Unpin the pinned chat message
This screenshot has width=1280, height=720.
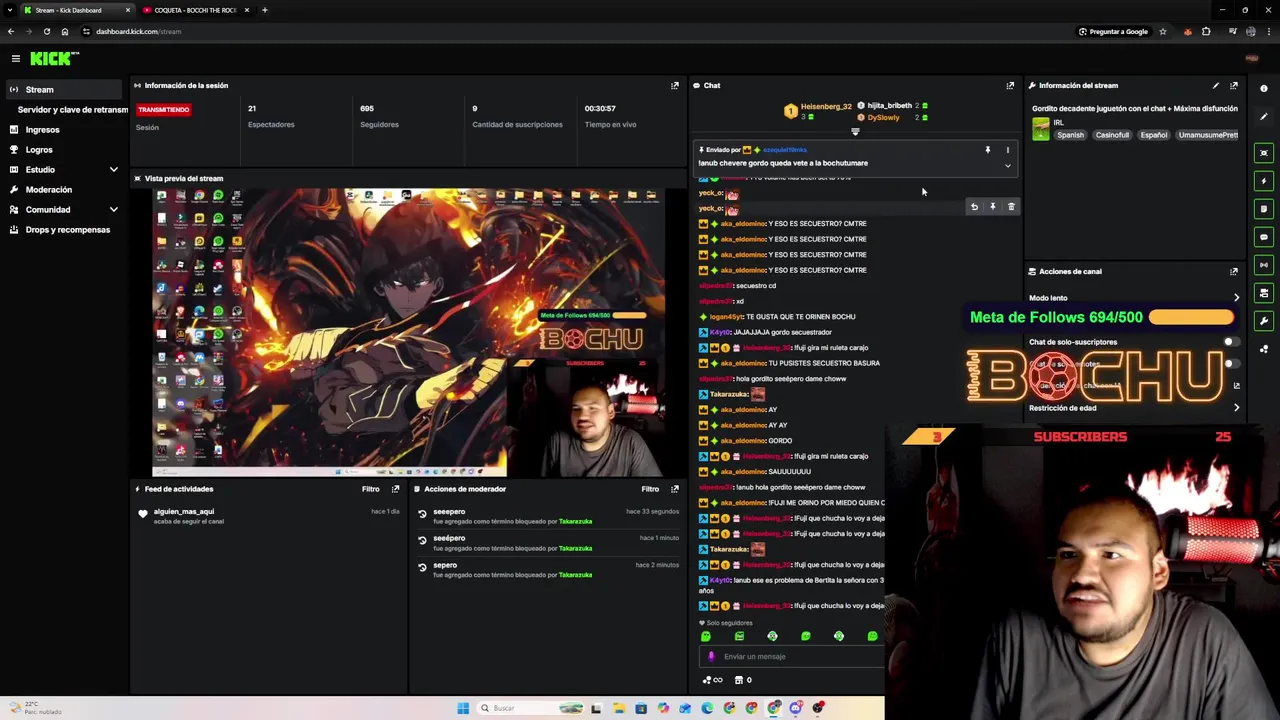(987, 150)
